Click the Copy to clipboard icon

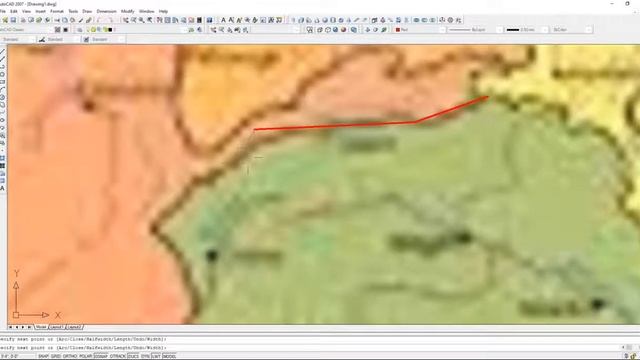pyautogui.click(x=65, y=20)
